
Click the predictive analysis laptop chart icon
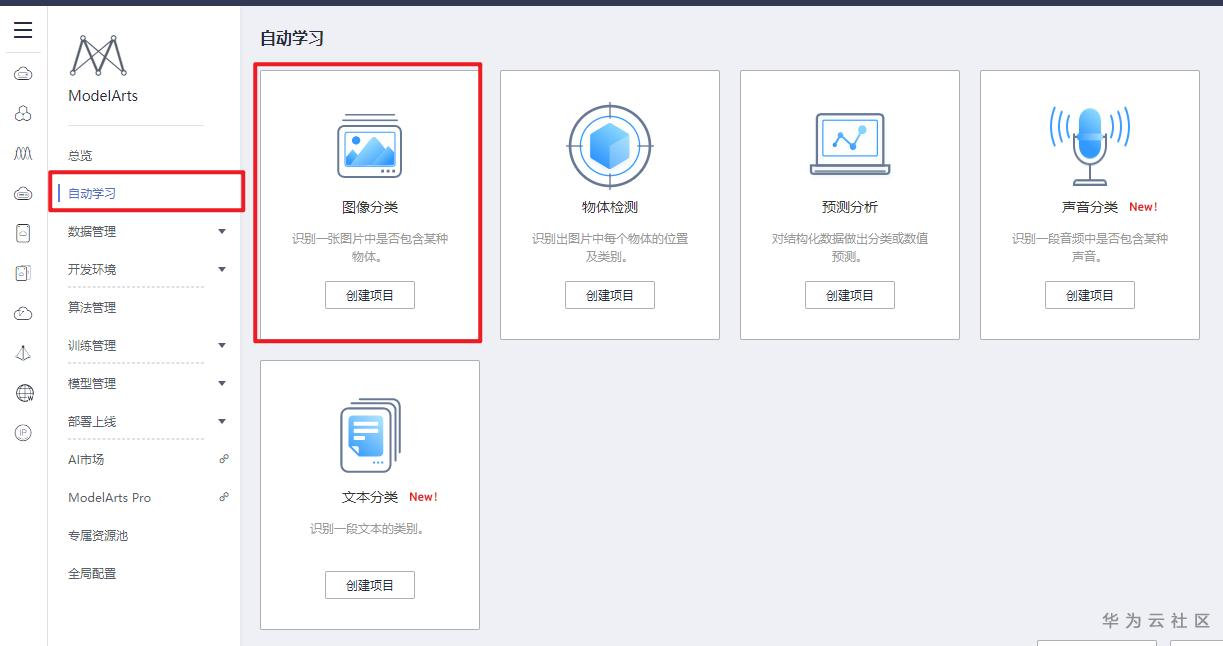click(x=849, y=144)
